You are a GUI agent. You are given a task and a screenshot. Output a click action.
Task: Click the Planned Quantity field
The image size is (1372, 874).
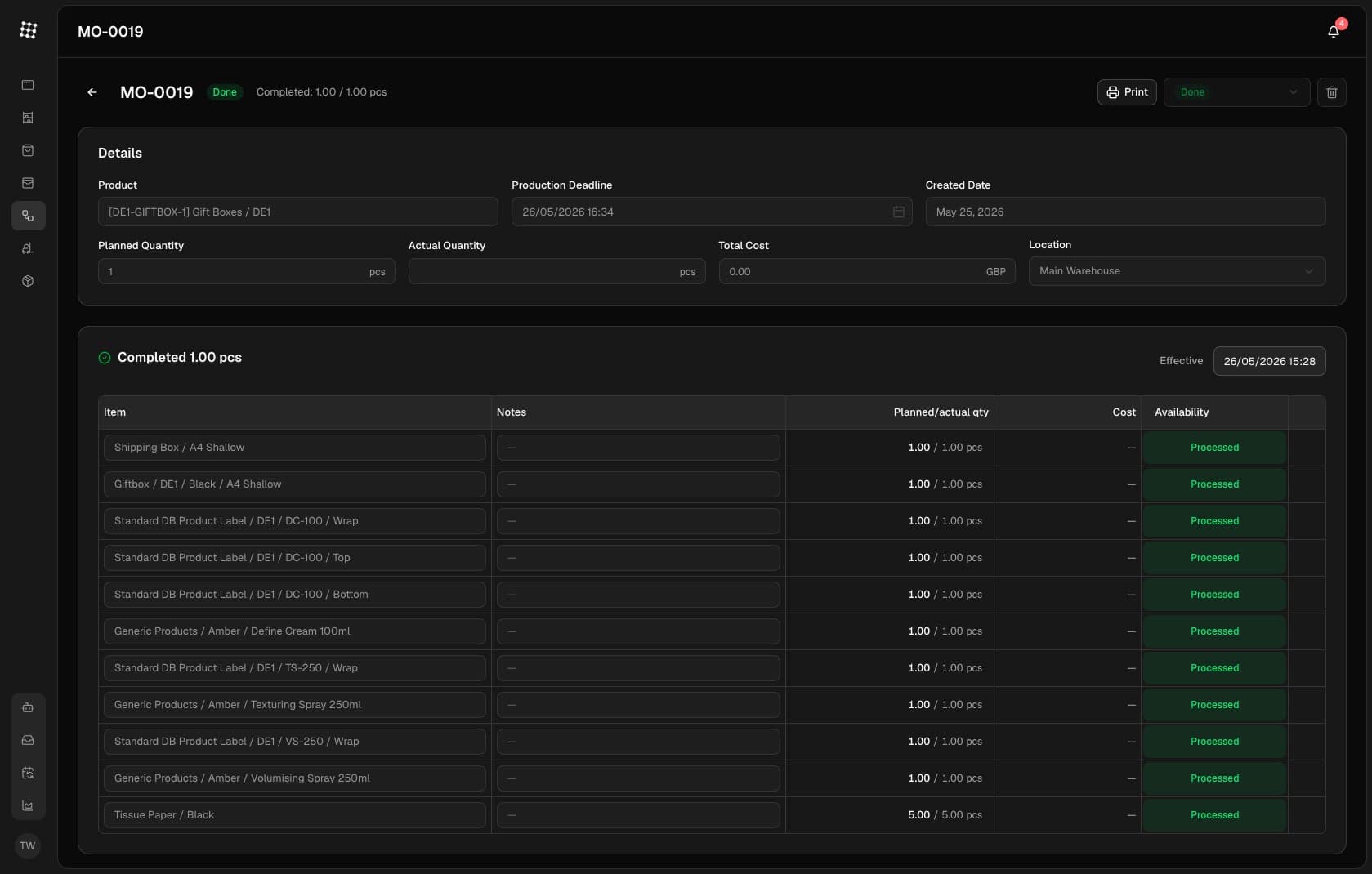[x=247, y=271]
